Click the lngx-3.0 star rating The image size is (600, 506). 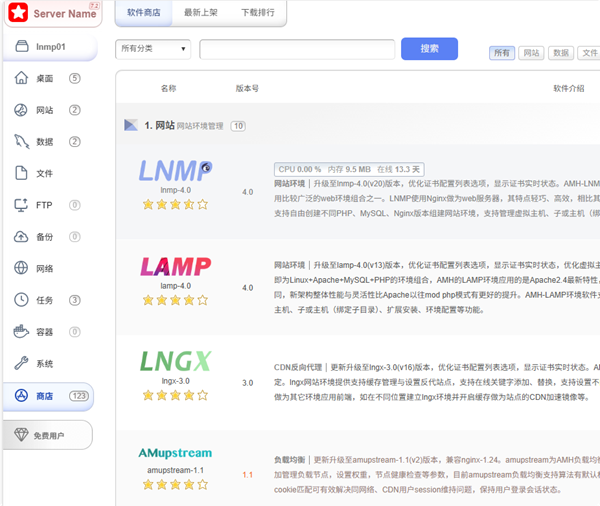point(175,395)
